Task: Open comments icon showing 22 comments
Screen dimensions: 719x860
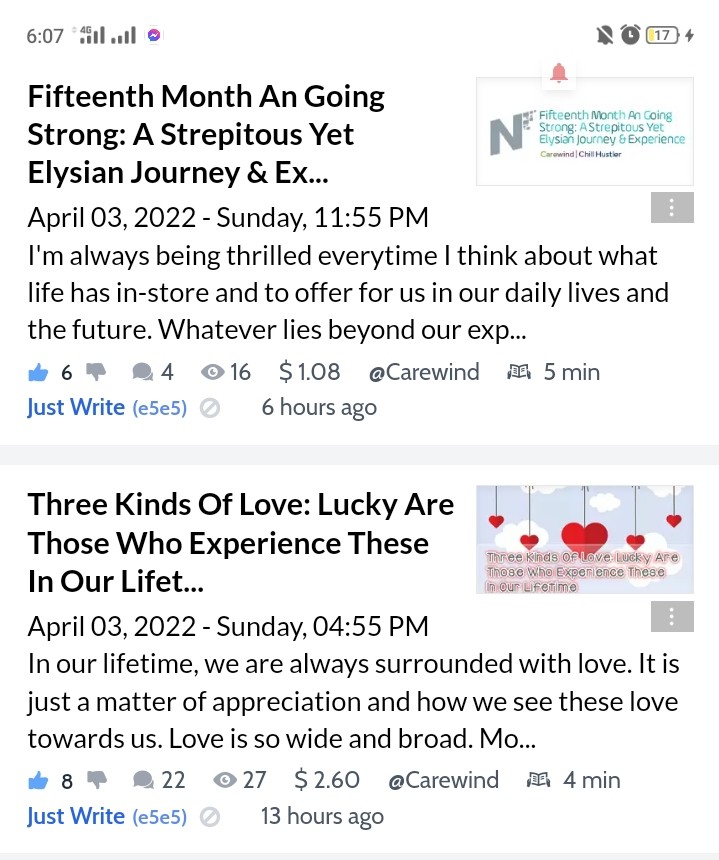Action: pyautogui.click(x=143, y=780)
